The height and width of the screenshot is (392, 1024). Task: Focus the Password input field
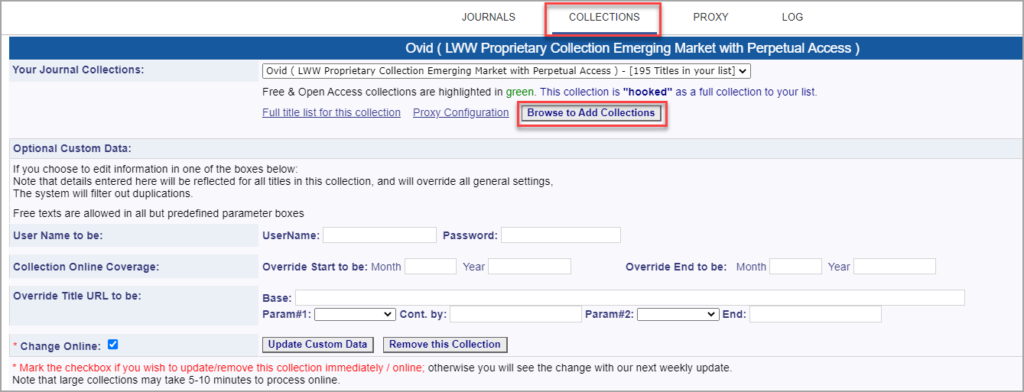561,235
